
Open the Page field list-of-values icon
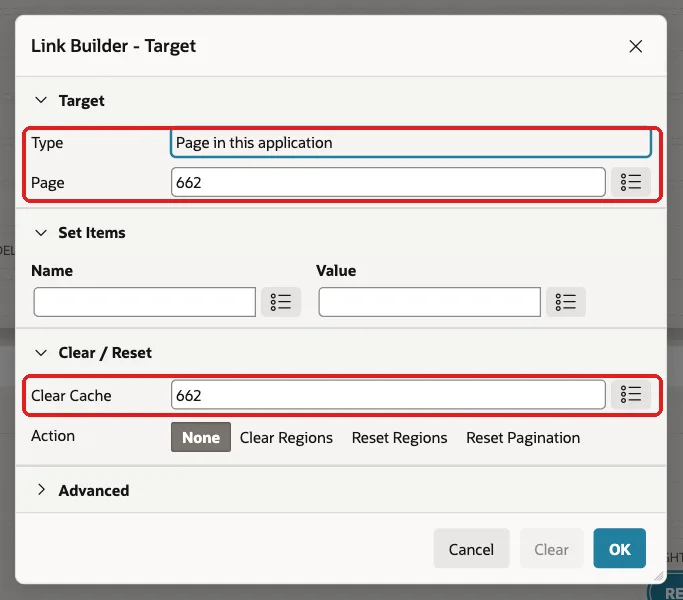[630, 182]
